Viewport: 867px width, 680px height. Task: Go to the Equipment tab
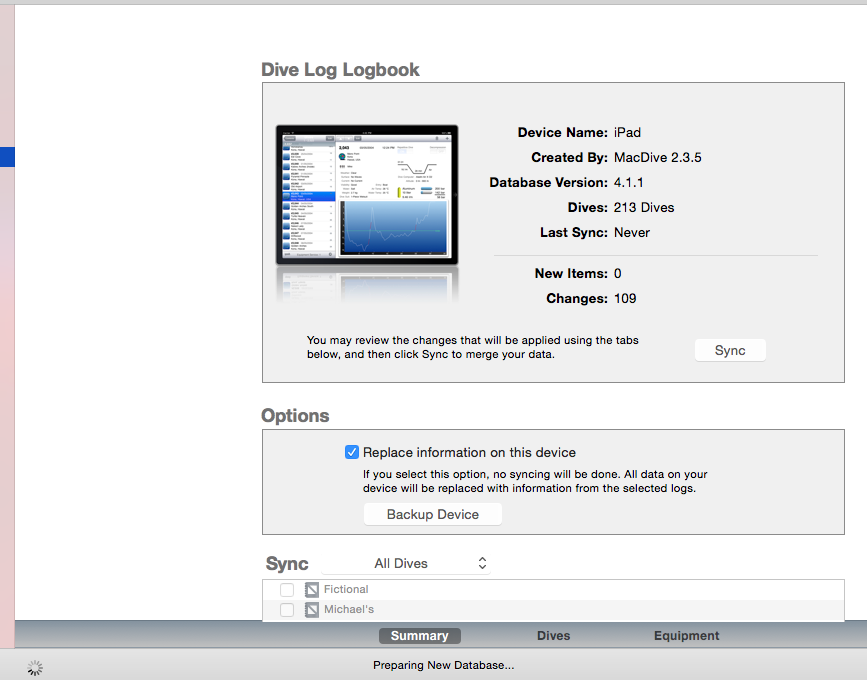(x=686, y=636)
